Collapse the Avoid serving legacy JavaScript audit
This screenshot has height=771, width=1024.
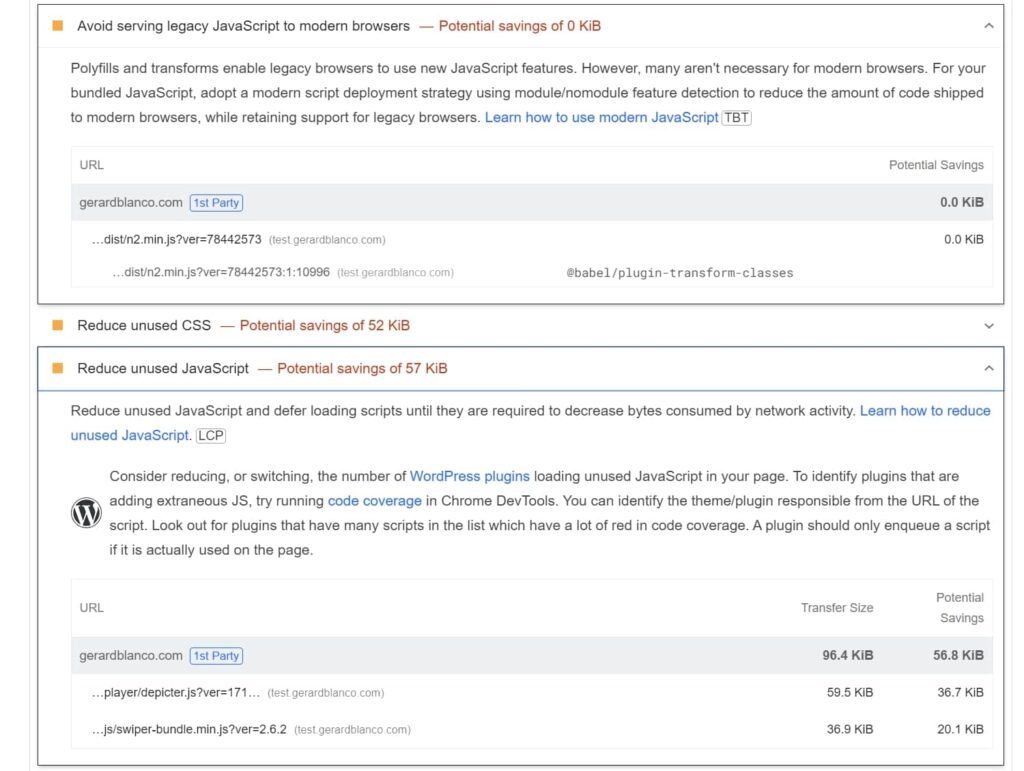tap(988, 26)
